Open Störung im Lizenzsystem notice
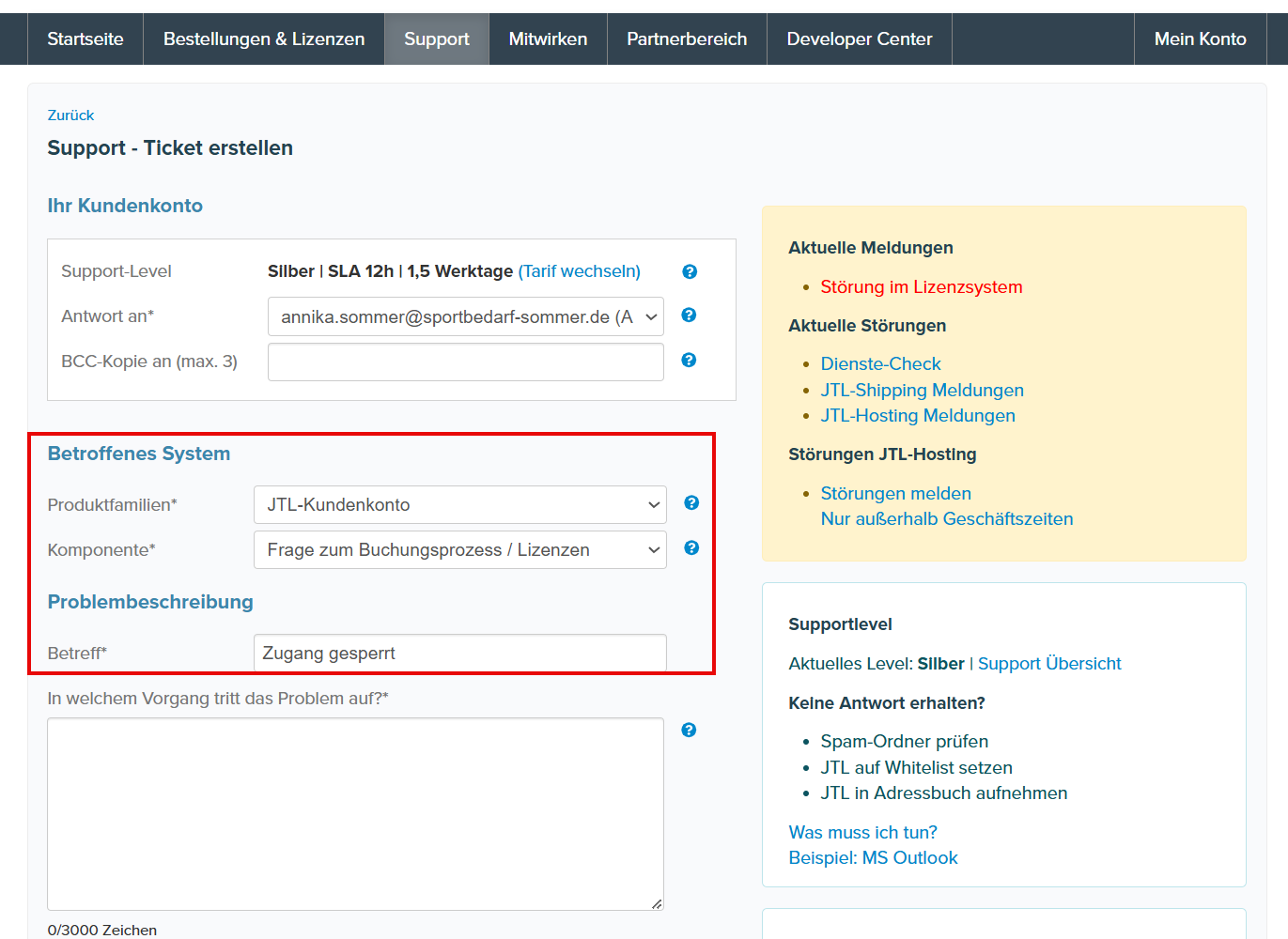1288x939 pixels. [x=921, y=287]
